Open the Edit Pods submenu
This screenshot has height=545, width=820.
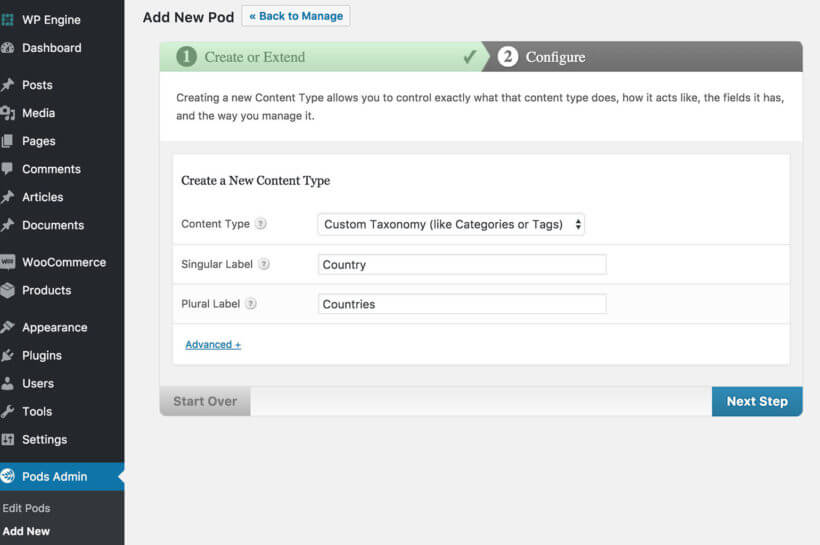(x=26, y=508)
